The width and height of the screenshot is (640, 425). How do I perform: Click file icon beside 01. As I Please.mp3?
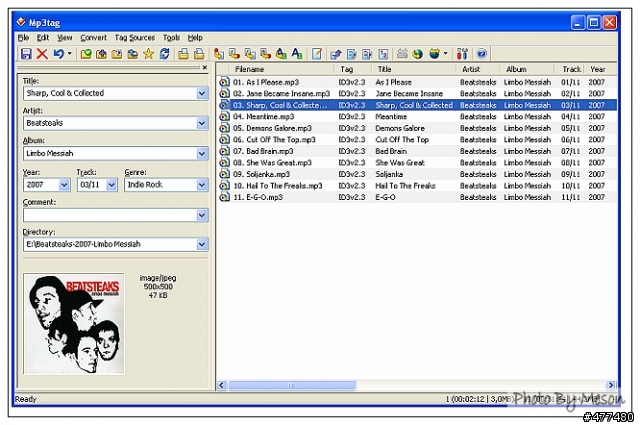[224, 82]
